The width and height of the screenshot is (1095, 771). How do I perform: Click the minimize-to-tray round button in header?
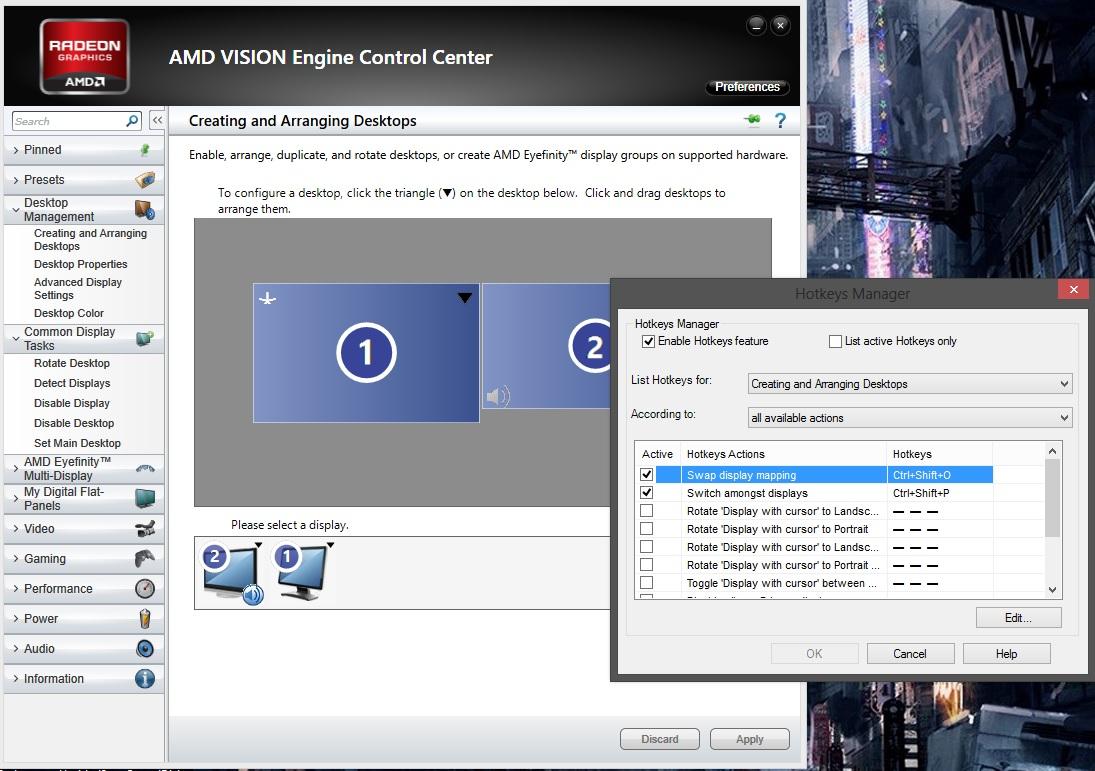tap(756, 26)
